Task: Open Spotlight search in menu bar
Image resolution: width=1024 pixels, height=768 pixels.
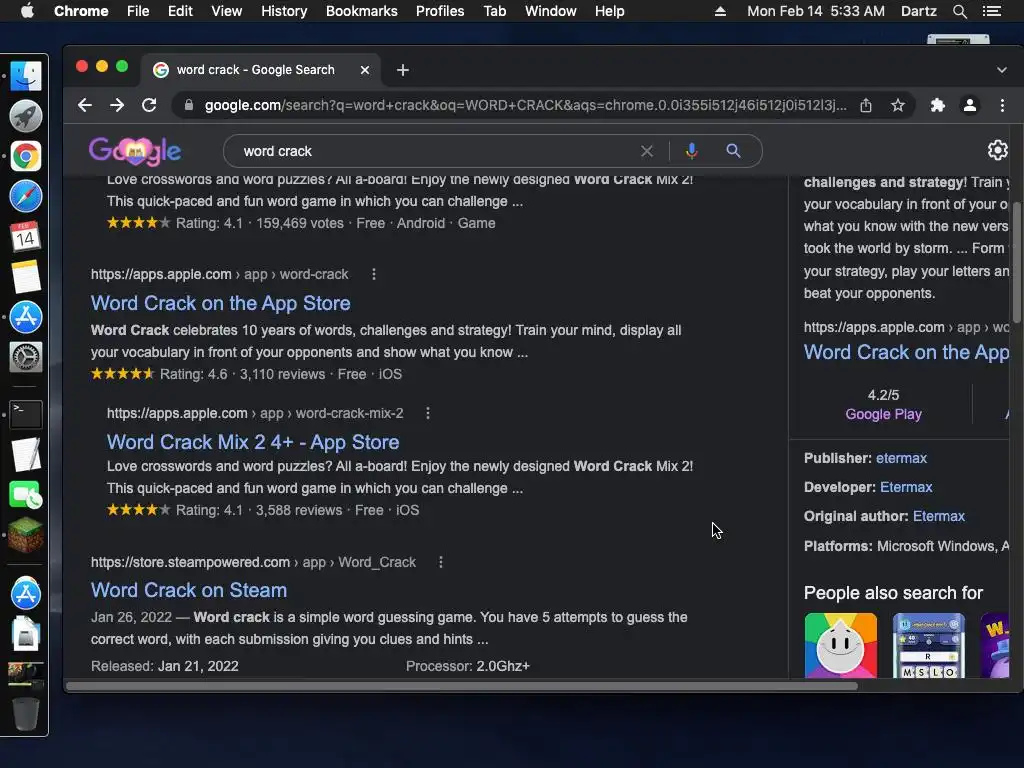Action: (959, 11)
